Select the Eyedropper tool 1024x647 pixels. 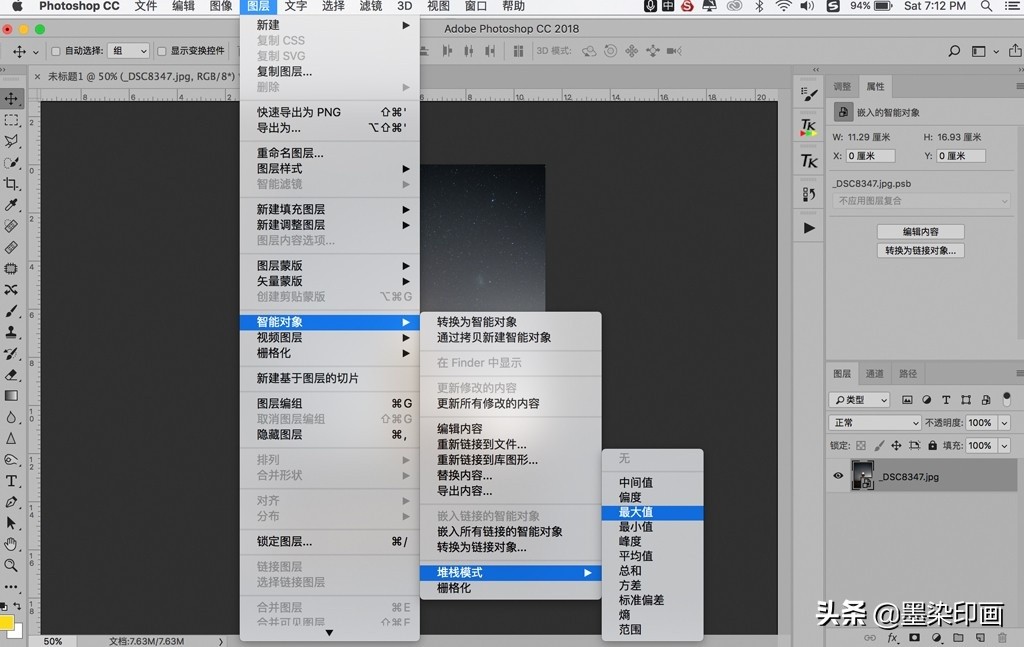pos(11,205)
